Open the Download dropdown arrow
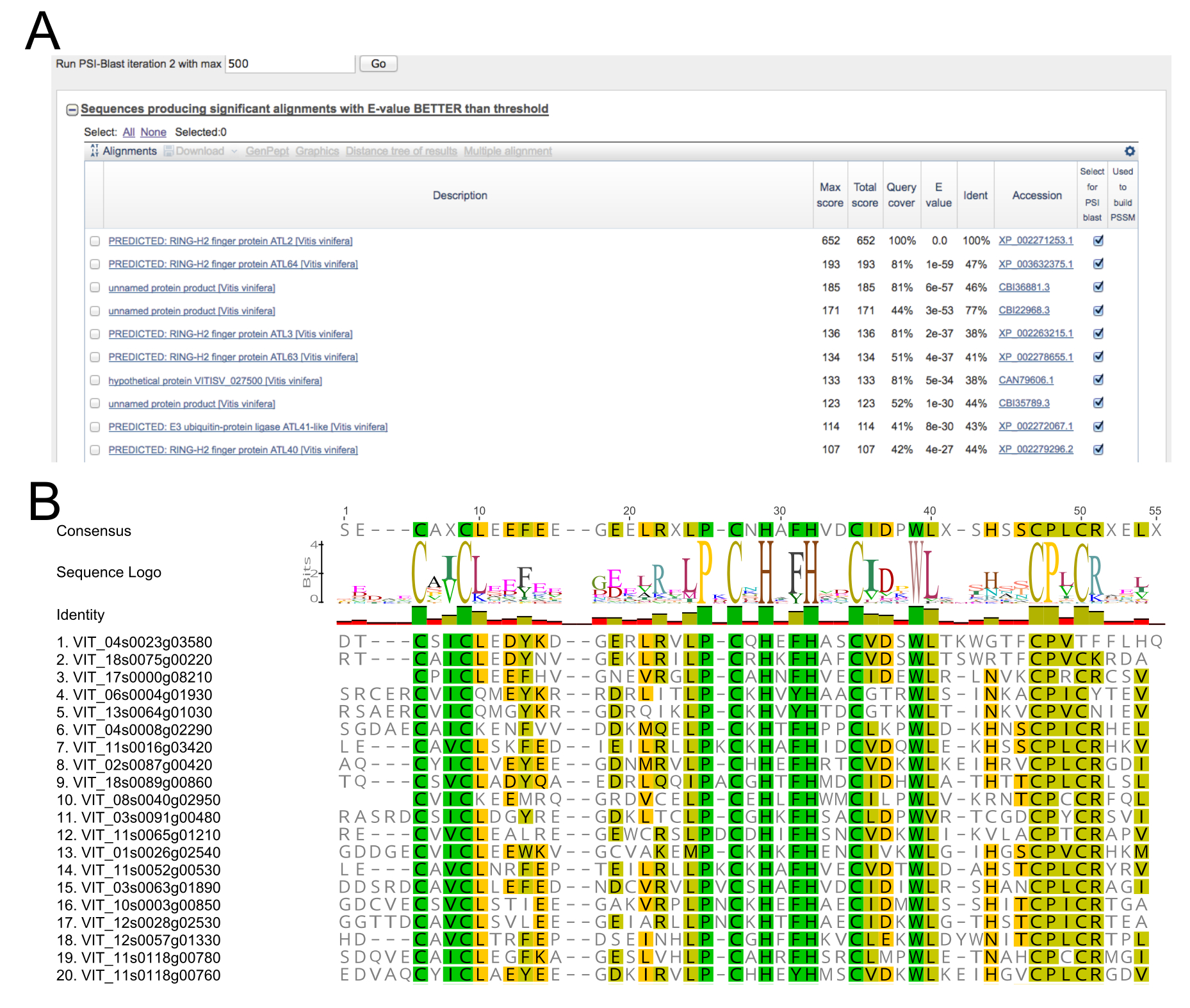The height and width of the screenshot is (1008, 1190). [234, 152]
